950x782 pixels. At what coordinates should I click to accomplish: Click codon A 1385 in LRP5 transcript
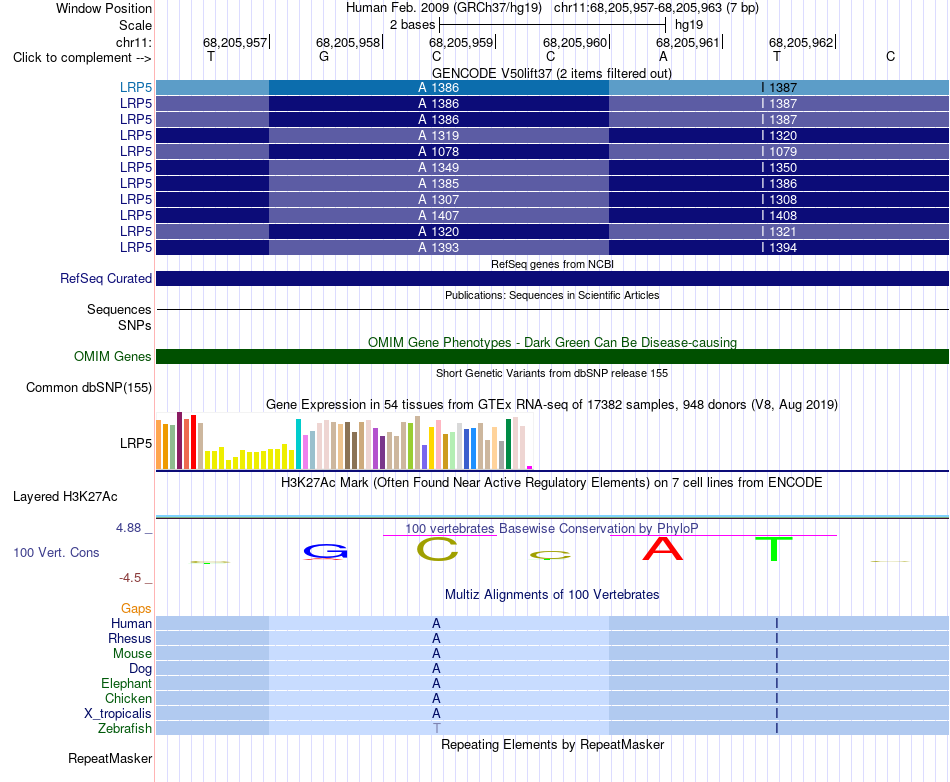[439, 184]
